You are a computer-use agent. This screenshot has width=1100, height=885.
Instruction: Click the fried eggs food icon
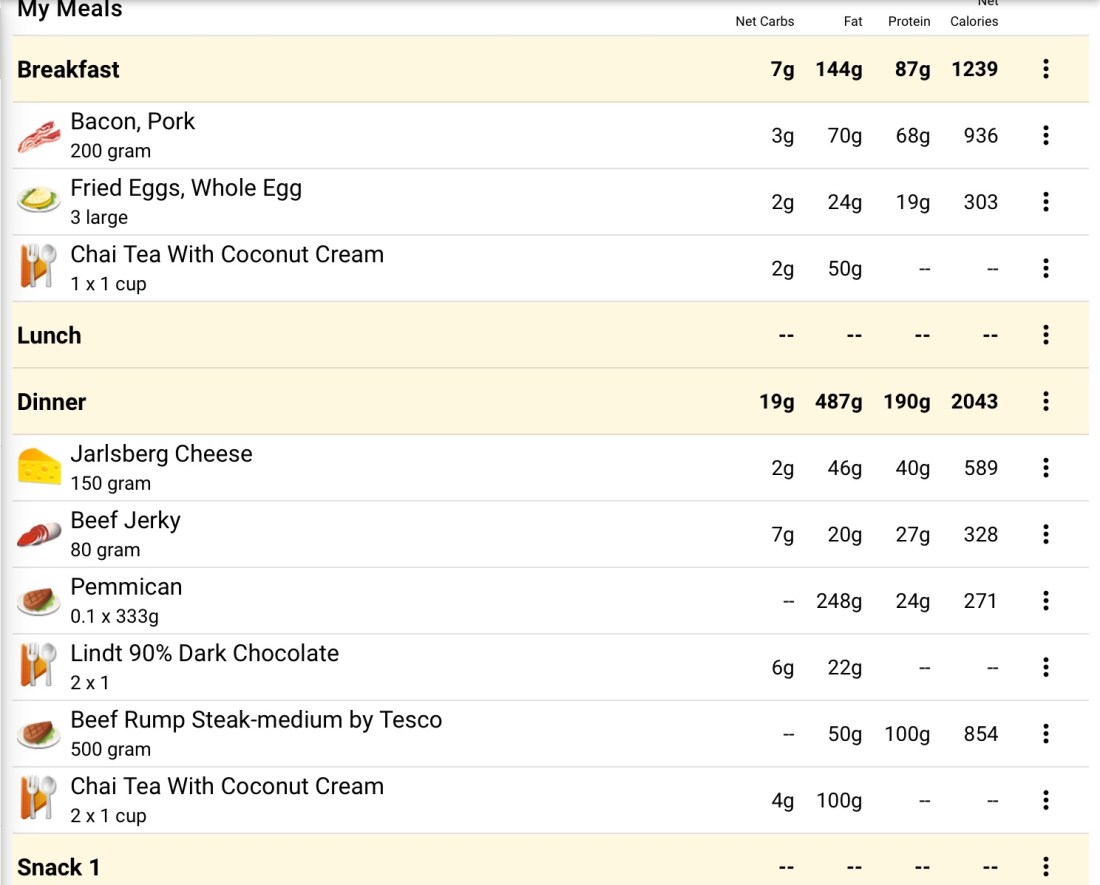39,201
